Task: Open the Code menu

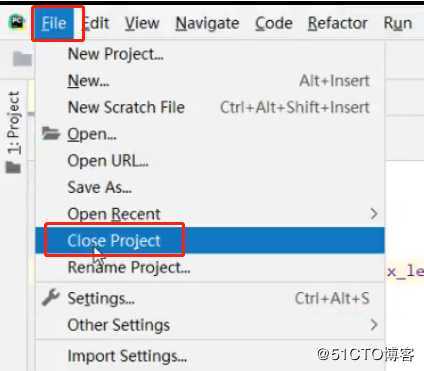Action: point(274,23)
